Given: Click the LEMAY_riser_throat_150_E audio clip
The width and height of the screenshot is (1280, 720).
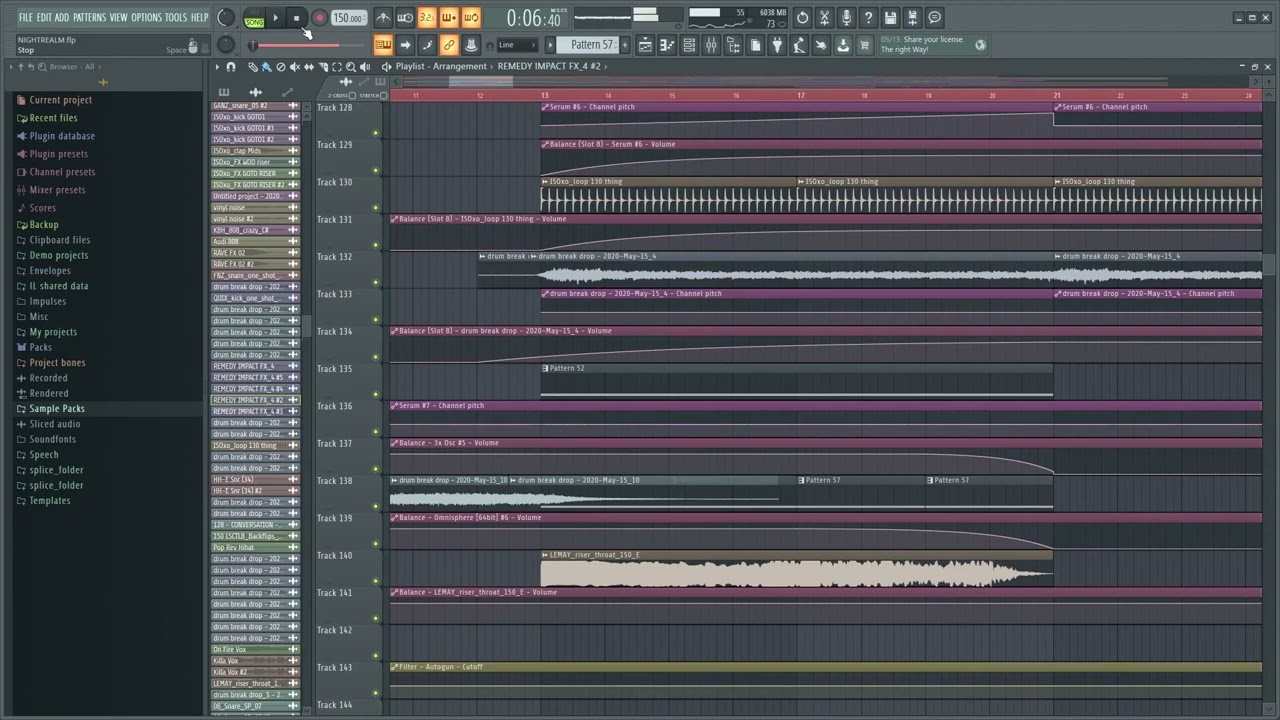Looking at the screenshot, I should 797,568.
